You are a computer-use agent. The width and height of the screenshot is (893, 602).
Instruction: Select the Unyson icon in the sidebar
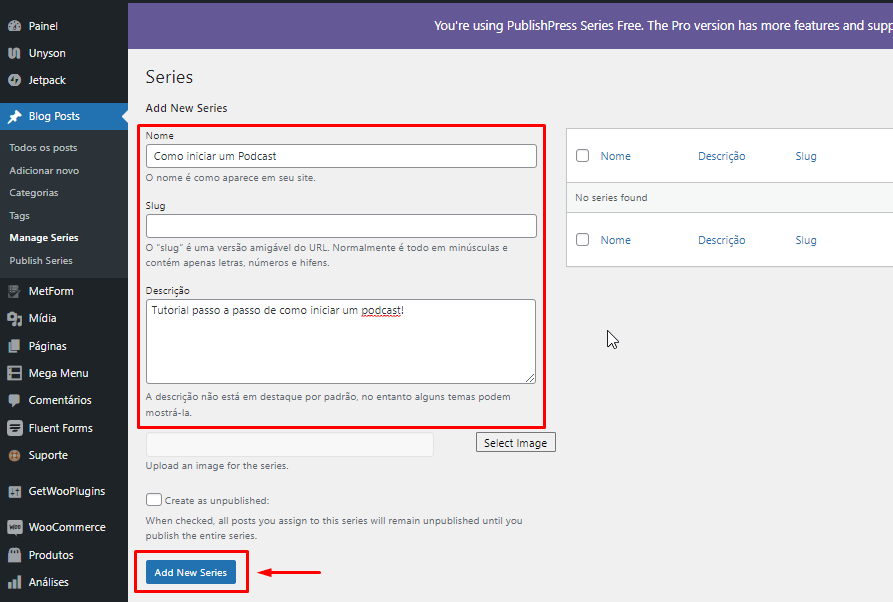click(x=17, y=51)
